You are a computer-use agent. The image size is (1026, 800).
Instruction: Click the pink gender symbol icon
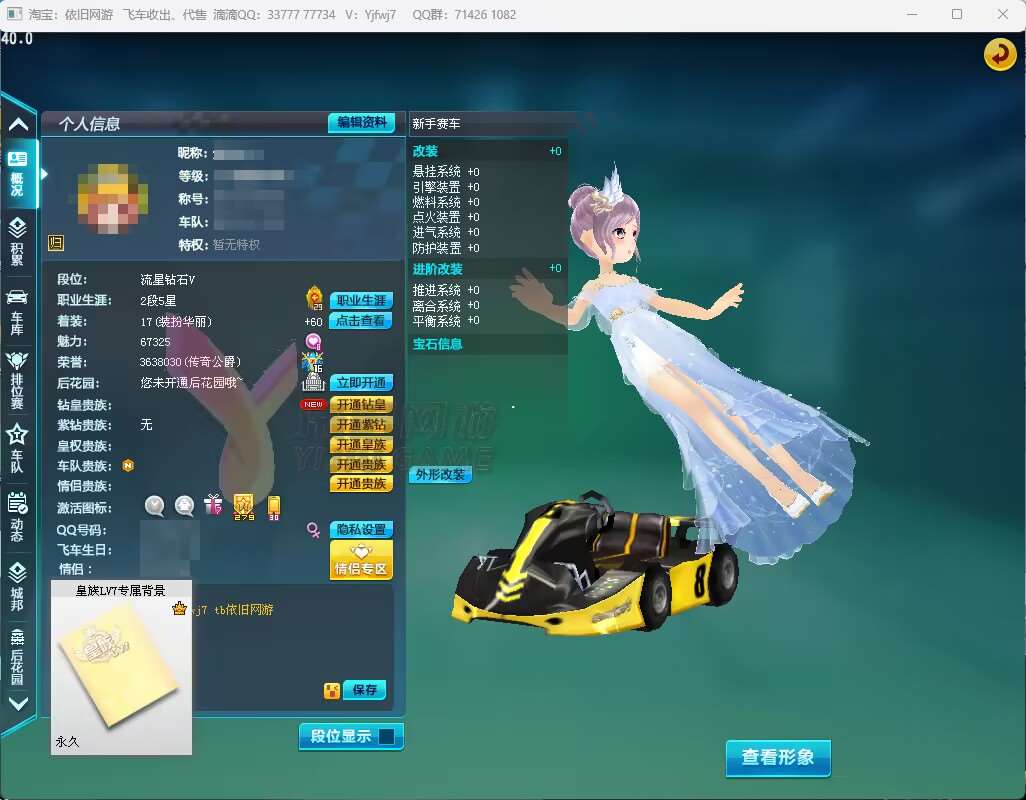(313, 530)
